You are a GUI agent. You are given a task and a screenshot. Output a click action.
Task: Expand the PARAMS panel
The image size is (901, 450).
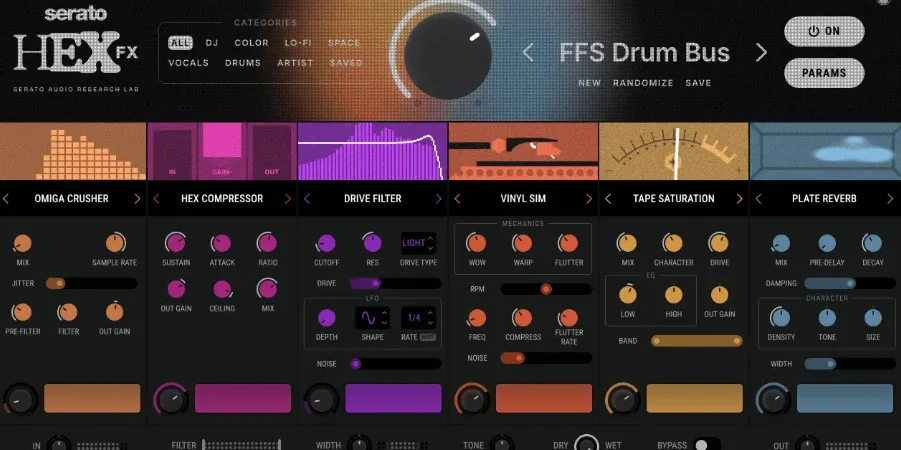pyautogui.click(x=824, y=73)
